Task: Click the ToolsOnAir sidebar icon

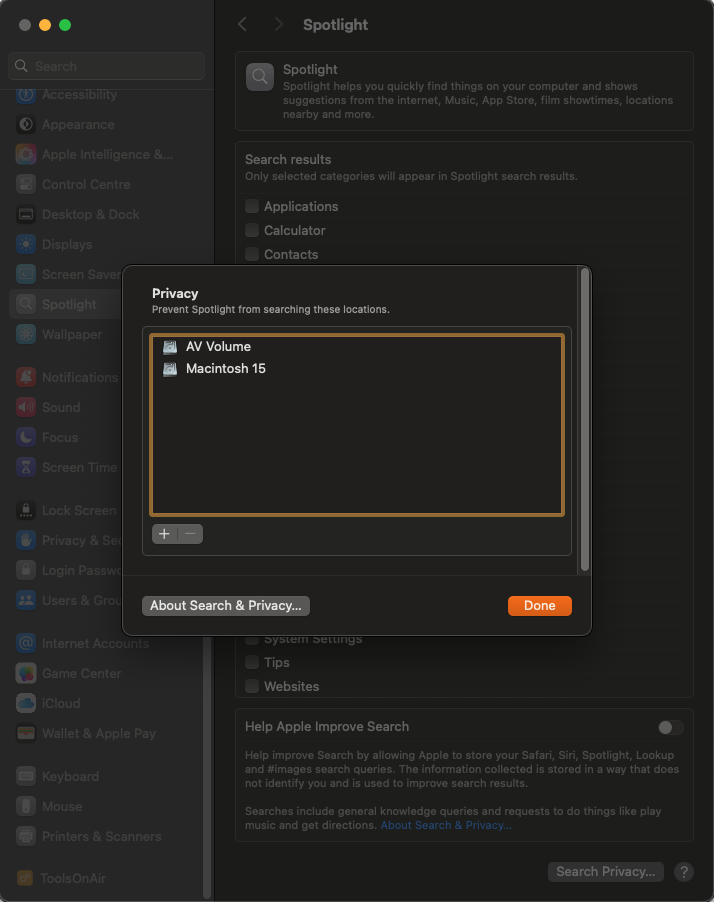Action: click(x=25, y=877)
